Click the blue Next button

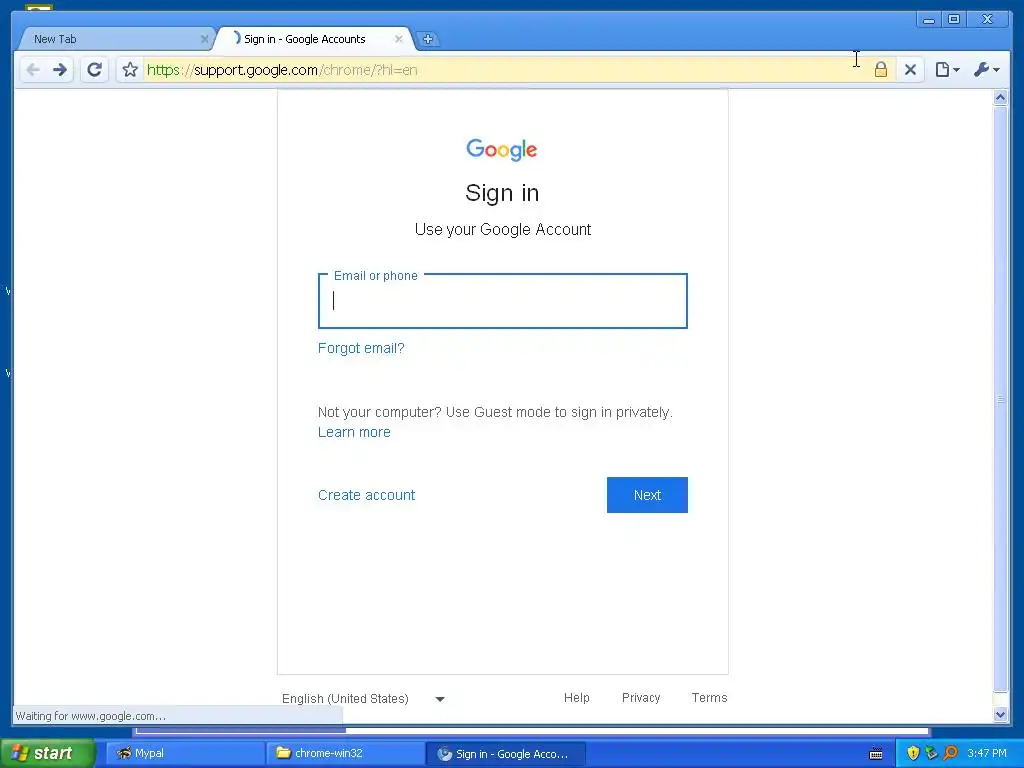(x=647, y=495)
